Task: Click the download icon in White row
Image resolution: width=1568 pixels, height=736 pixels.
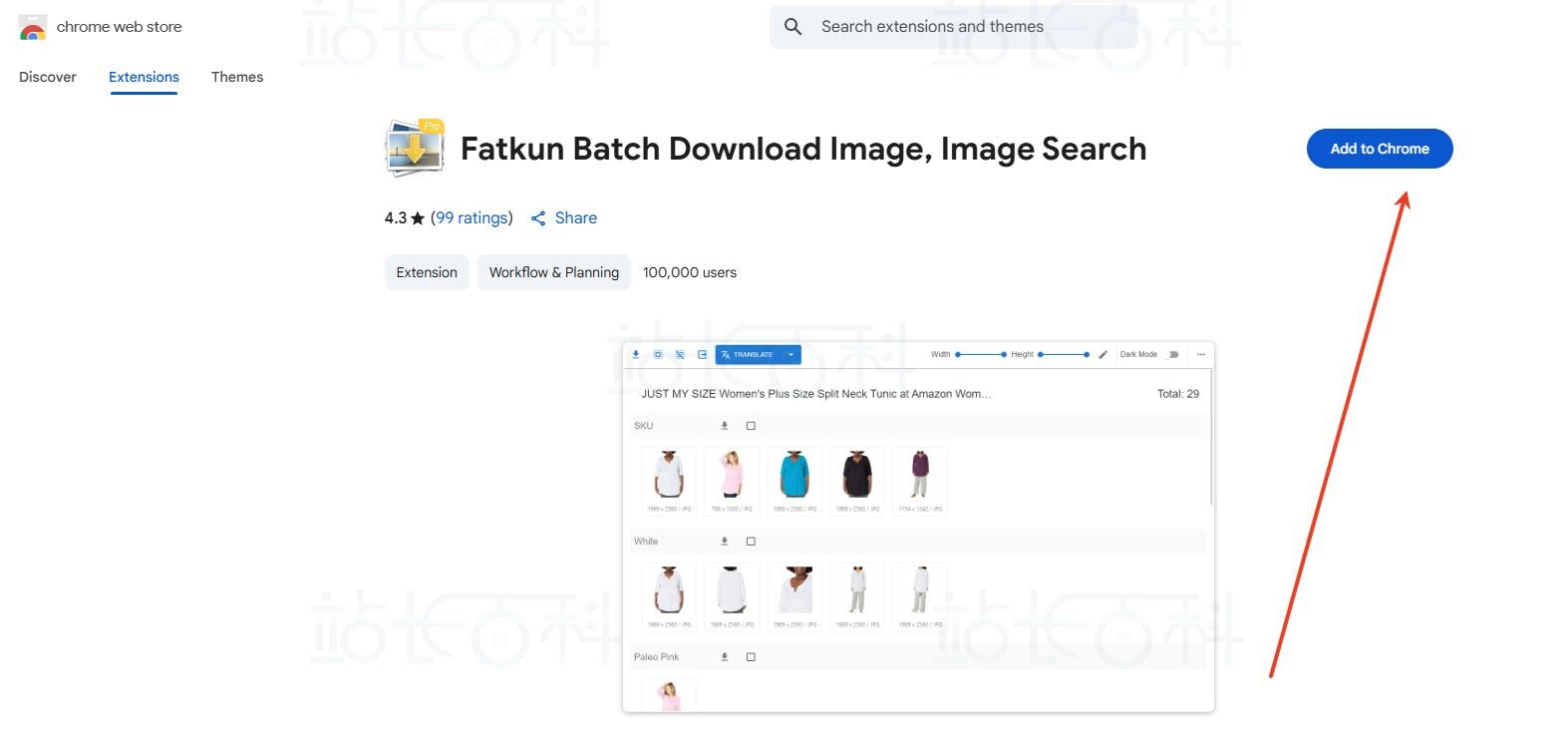Action: (725, 542)
